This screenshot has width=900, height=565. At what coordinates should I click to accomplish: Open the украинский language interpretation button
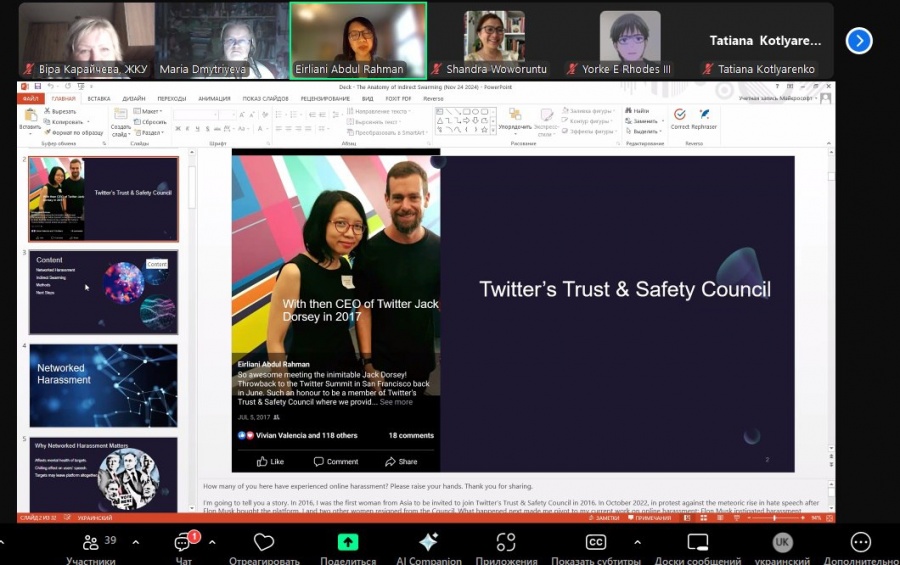click(782, 548)
